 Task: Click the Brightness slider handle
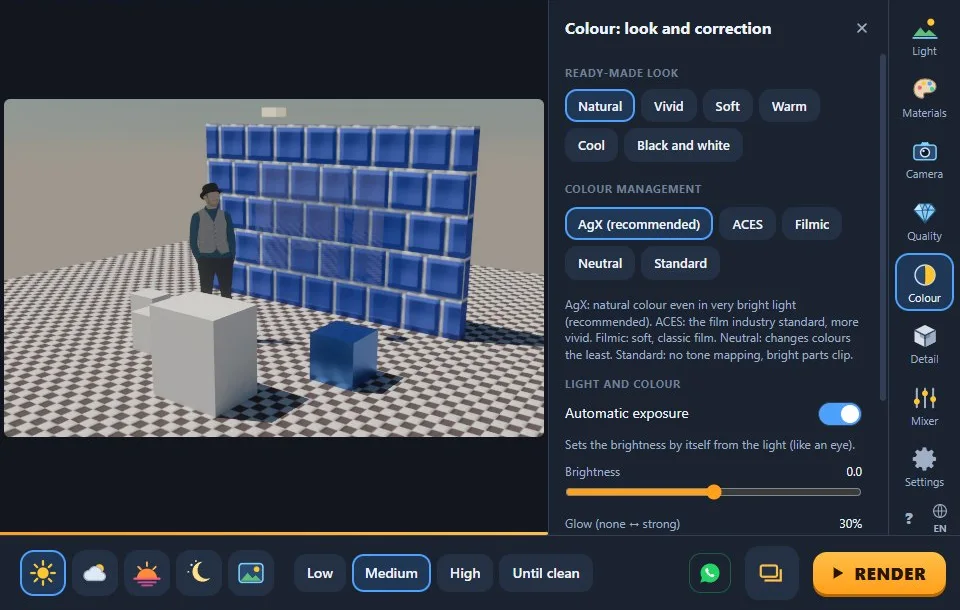pyautogui.click(x=714, y=492)
